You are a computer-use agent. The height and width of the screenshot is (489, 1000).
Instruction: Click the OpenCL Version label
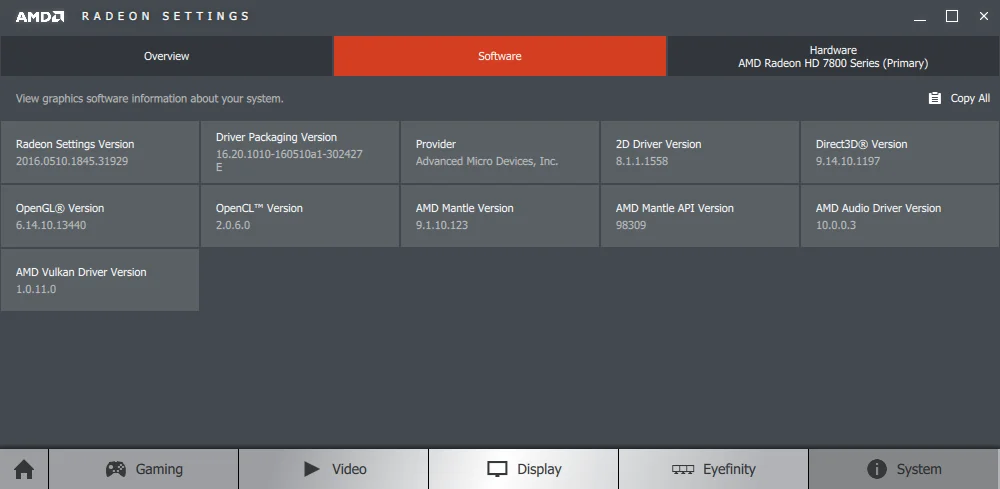pos(259,208)
